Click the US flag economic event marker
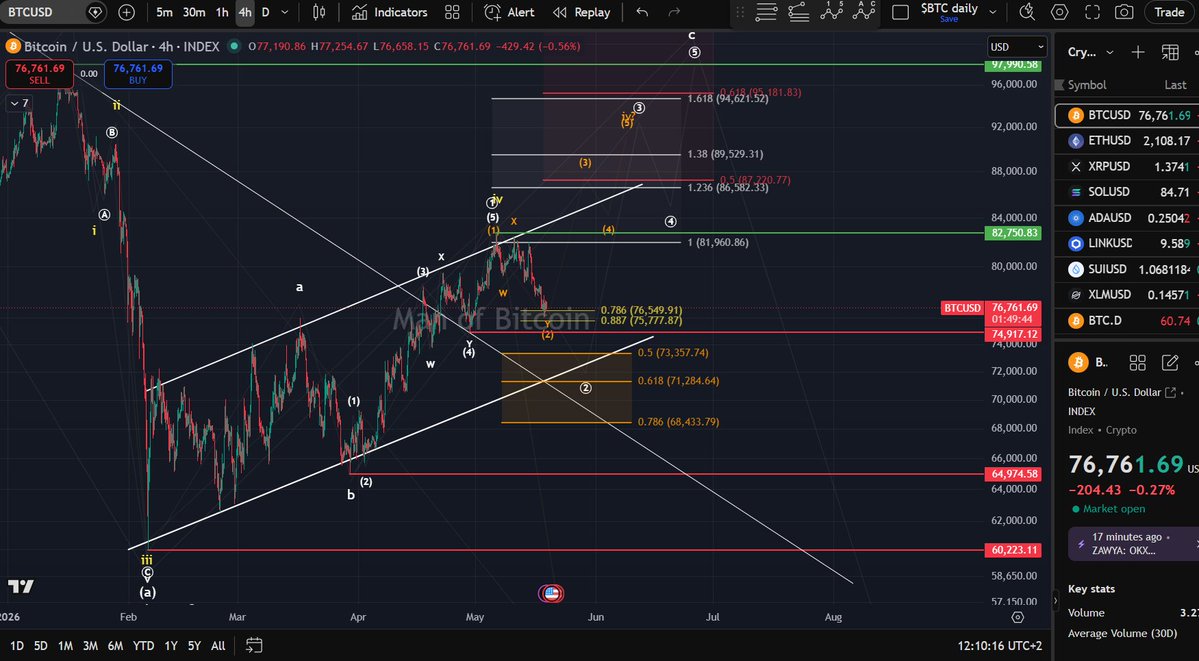1199x661 pixels. coord(551,593)
